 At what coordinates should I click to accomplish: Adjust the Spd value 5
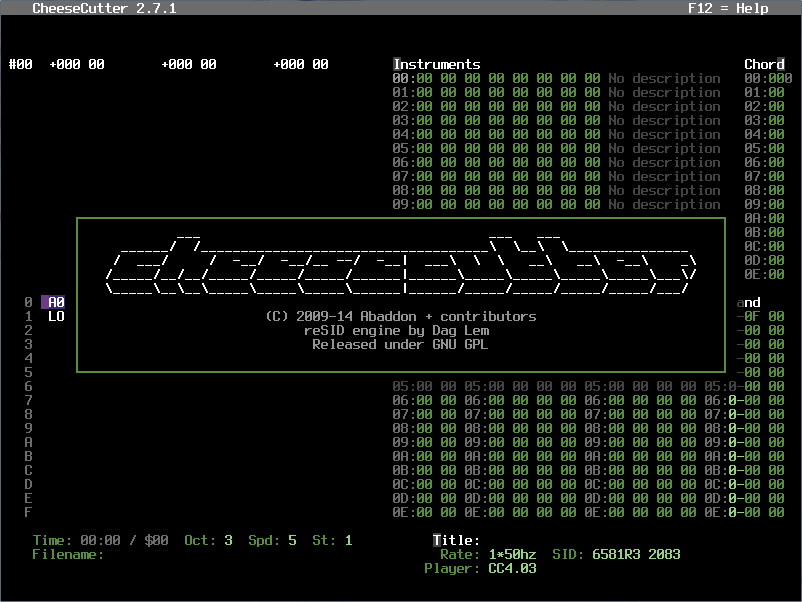pos(292,540)
